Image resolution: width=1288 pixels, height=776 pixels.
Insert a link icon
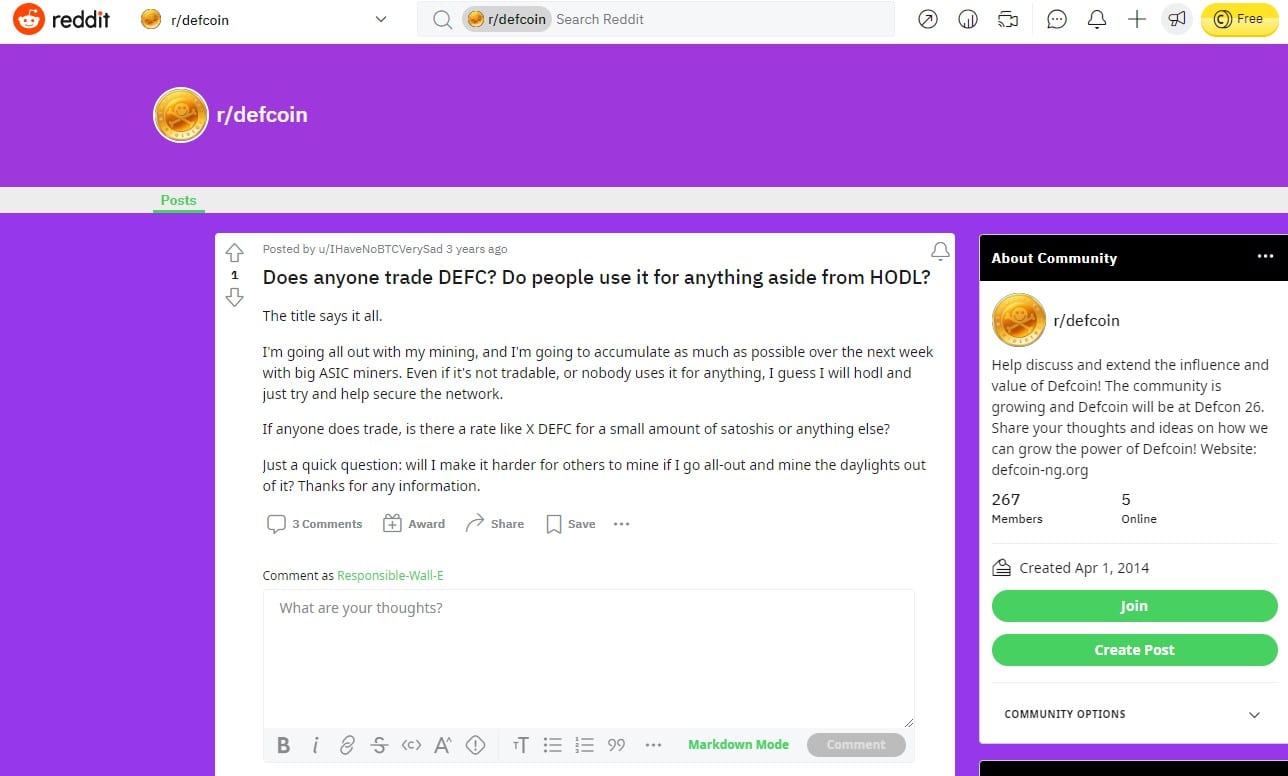(347, 745)
